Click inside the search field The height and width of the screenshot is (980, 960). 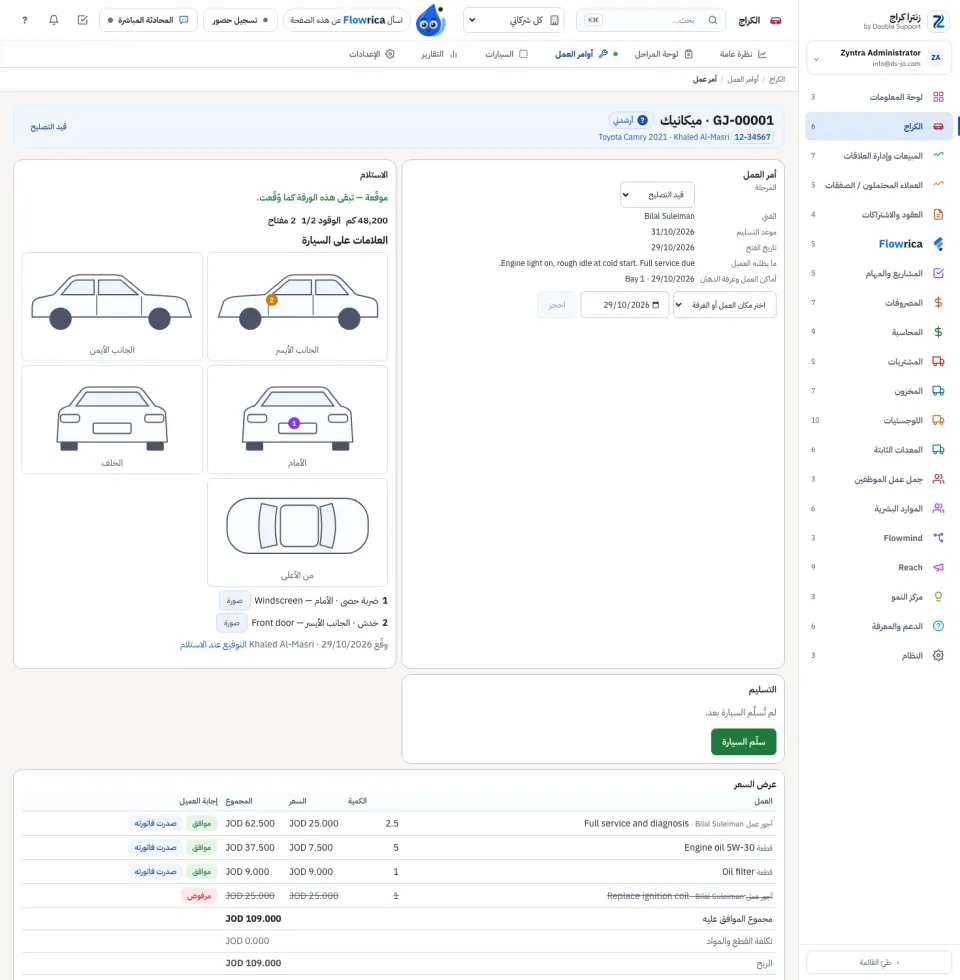click(651, 20)
